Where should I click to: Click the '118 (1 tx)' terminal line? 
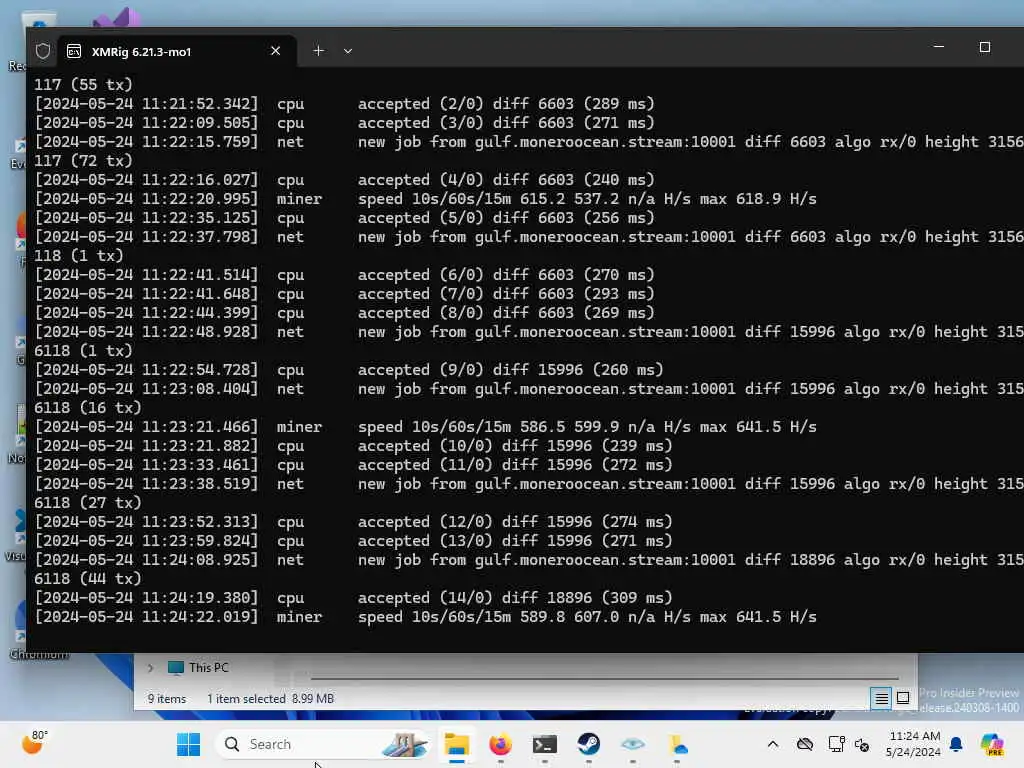click(x=78, y=255)
